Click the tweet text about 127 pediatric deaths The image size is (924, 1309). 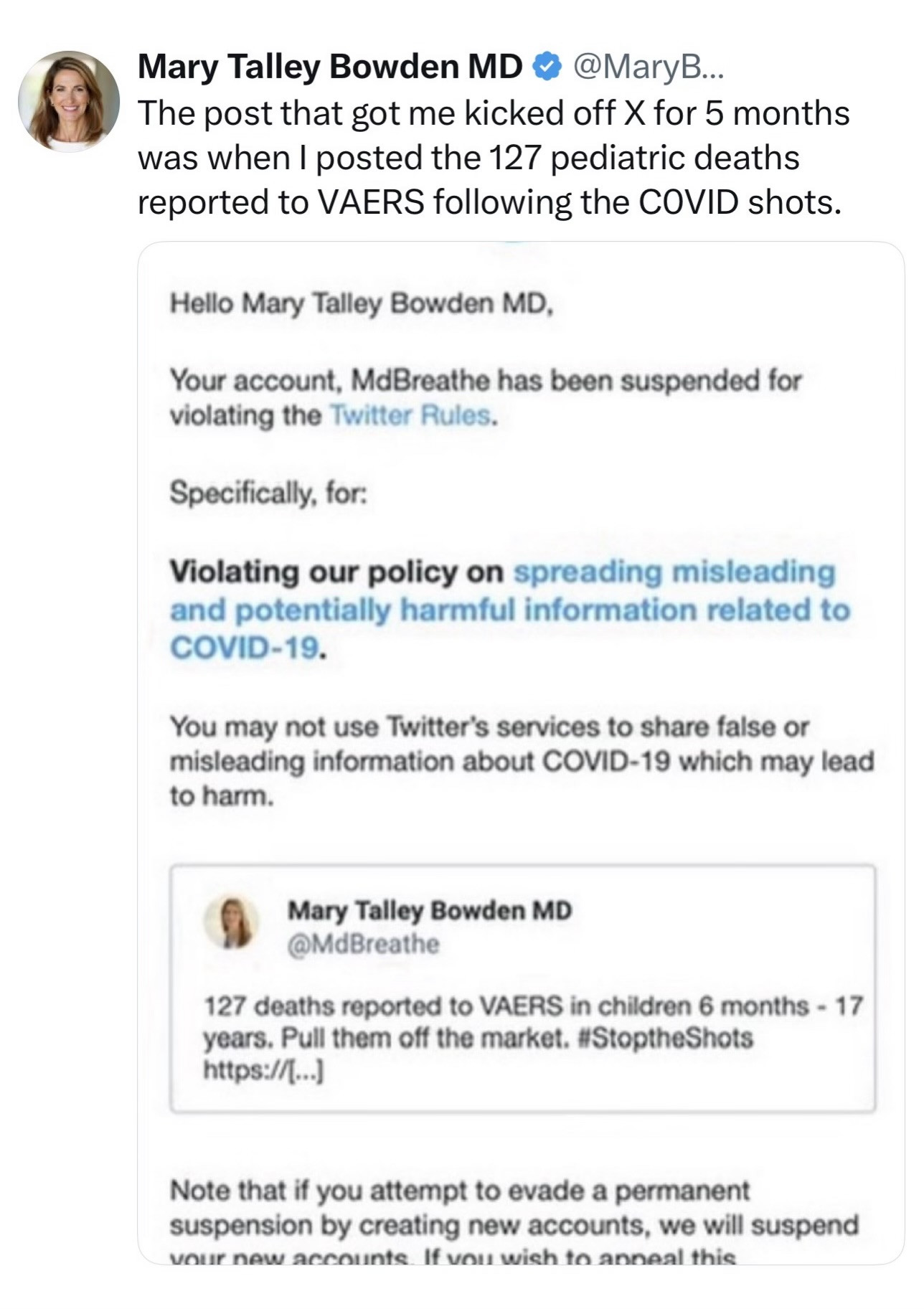[x=493, y=158]
